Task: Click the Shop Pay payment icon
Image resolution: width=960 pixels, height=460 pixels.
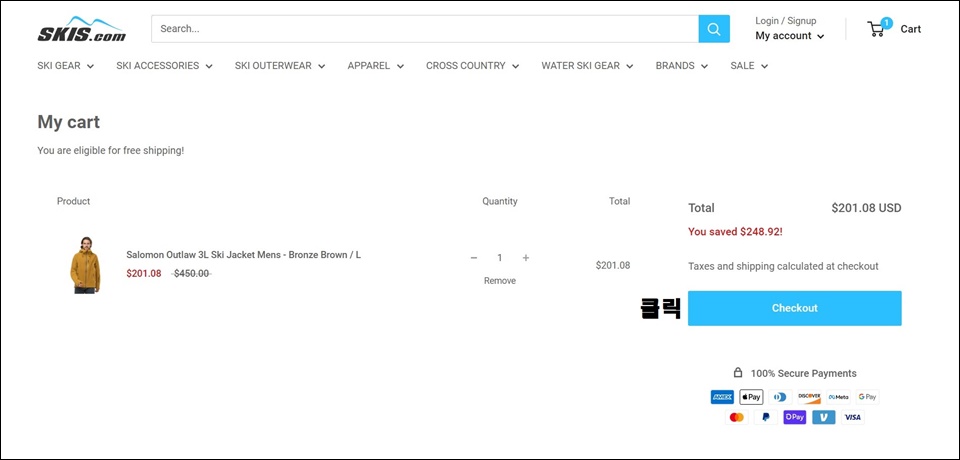Action: [795, 417]
